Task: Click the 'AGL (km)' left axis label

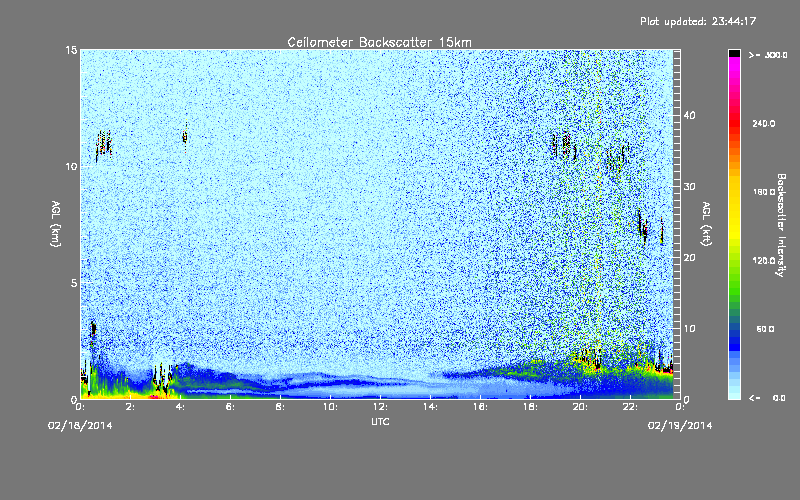Action: click(x=56, y=224)
